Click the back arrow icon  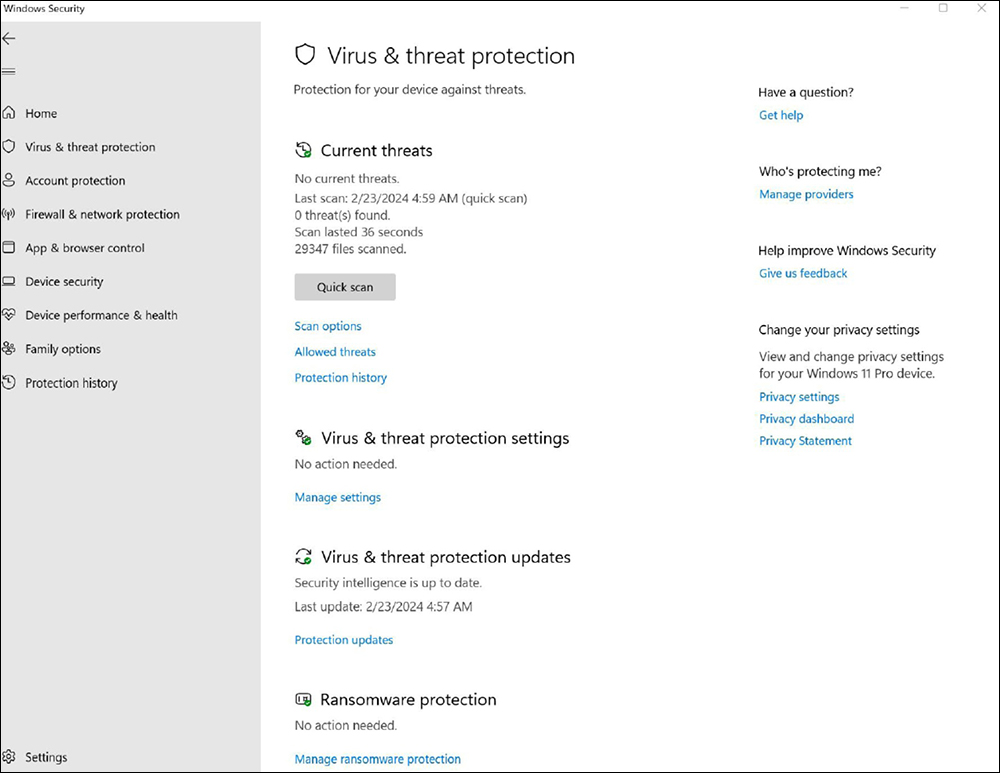point(9,39)
